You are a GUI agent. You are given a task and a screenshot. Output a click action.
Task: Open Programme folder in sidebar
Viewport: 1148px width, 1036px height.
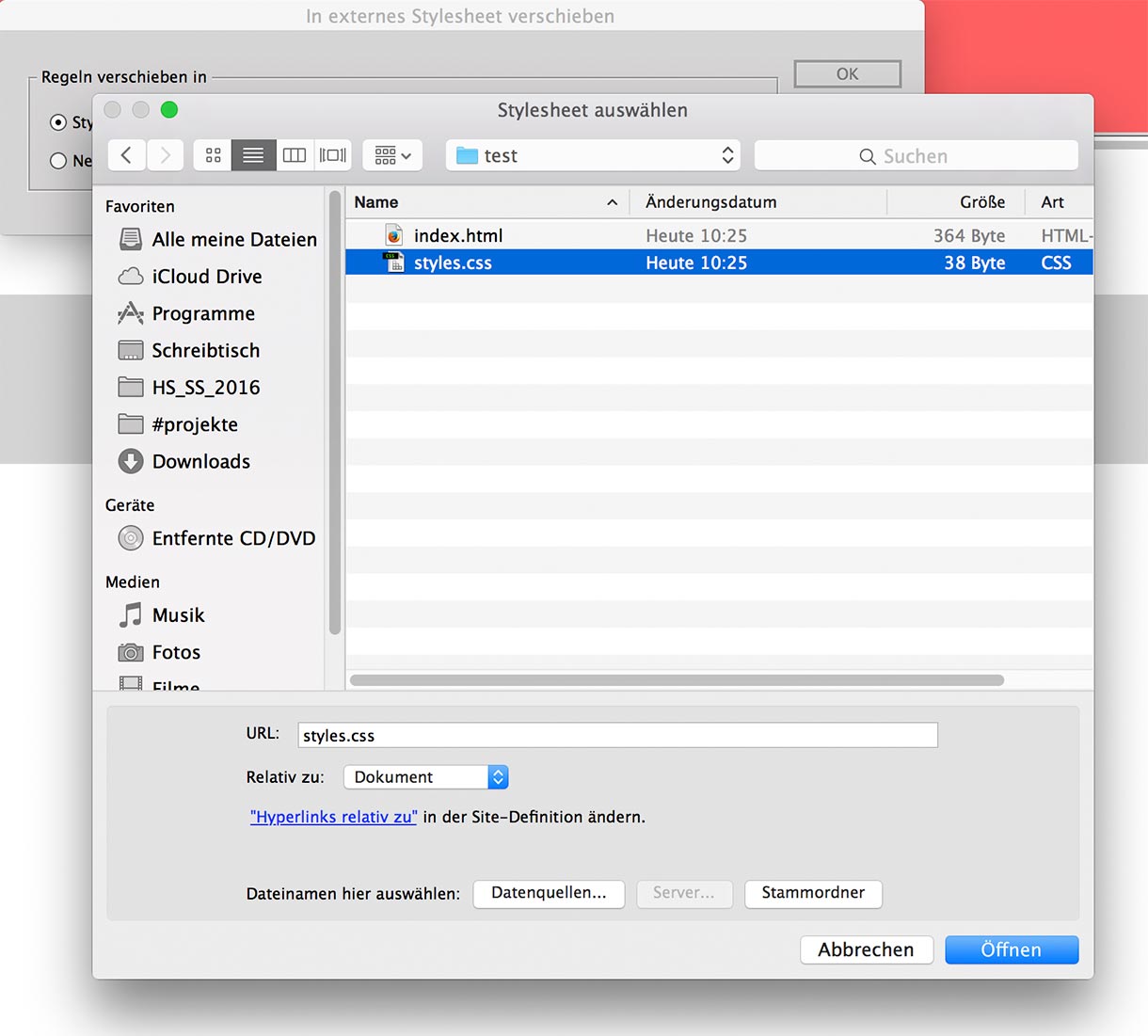click(202, 313)
